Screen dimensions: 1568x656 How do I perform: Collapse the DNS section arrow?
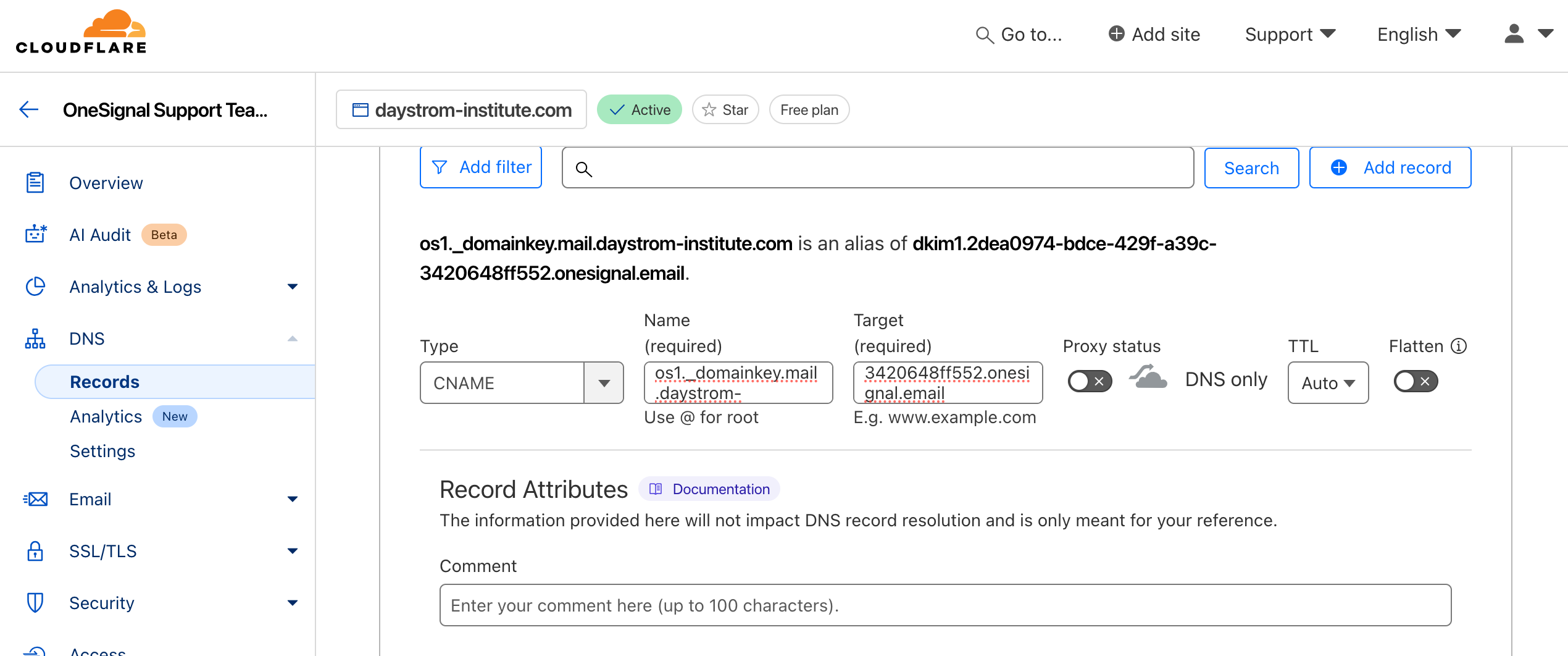pyautogui.click(x=293, y=339)
